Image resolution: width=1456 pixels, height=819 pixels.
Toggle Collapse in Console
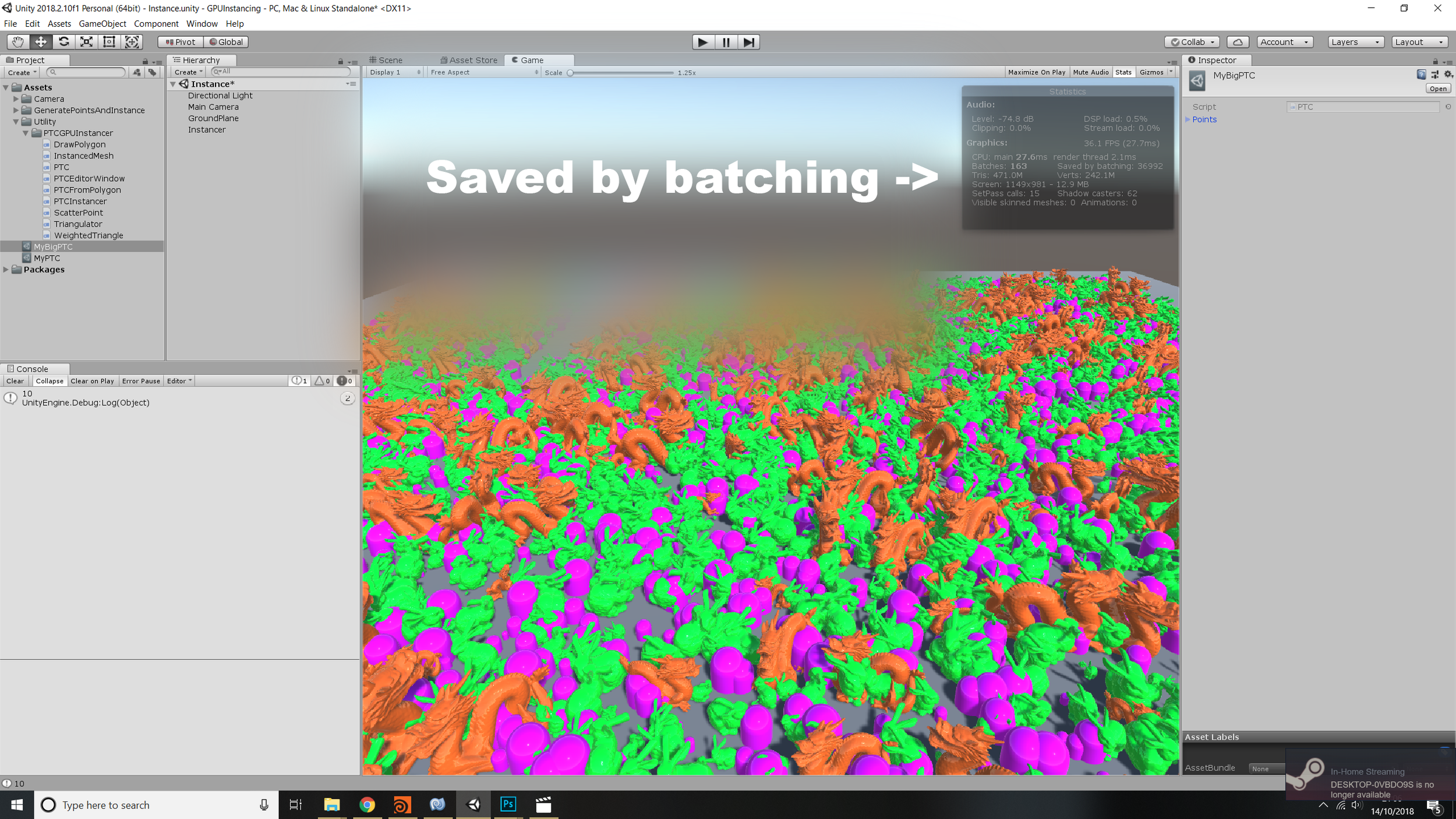50,381
